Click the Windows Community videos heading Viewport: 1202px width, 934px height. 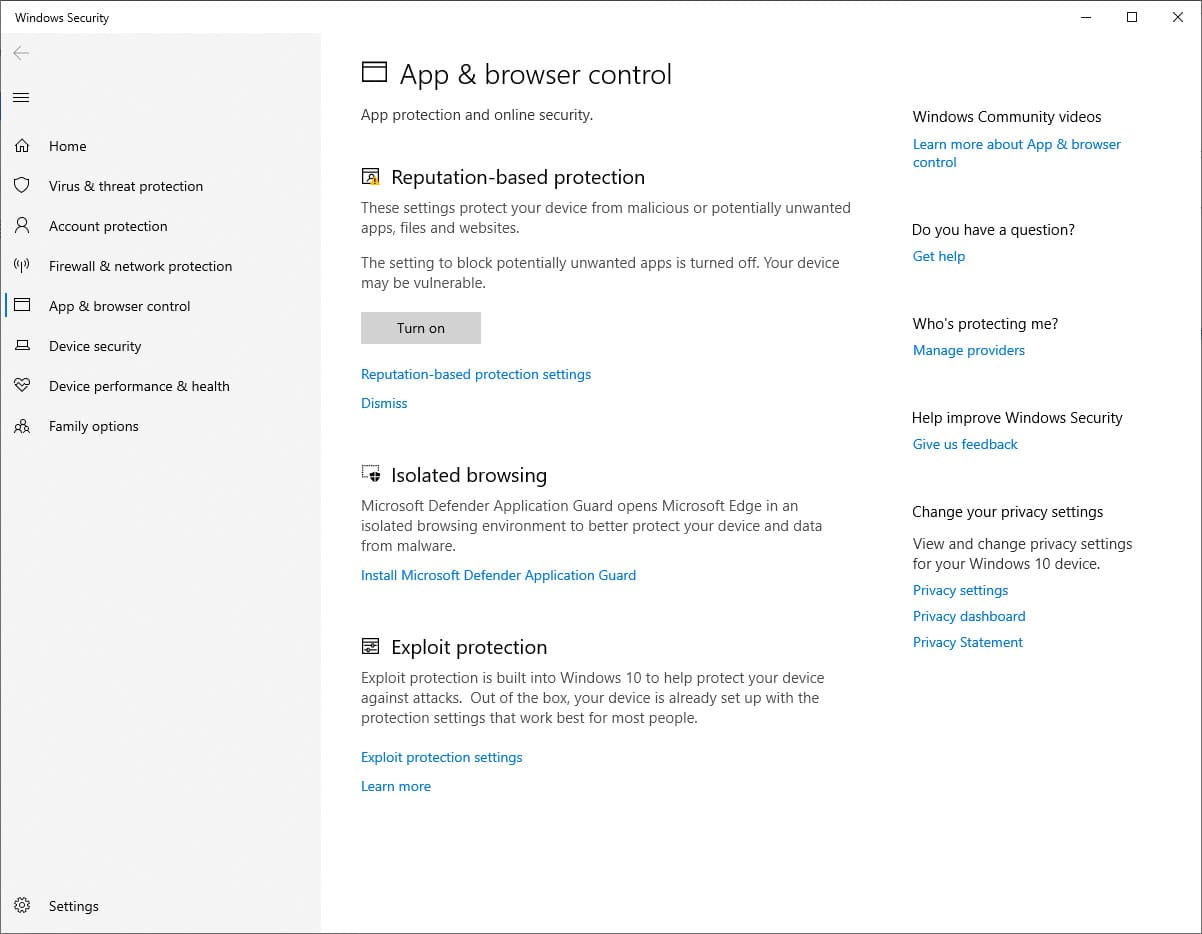[1007, 117]
